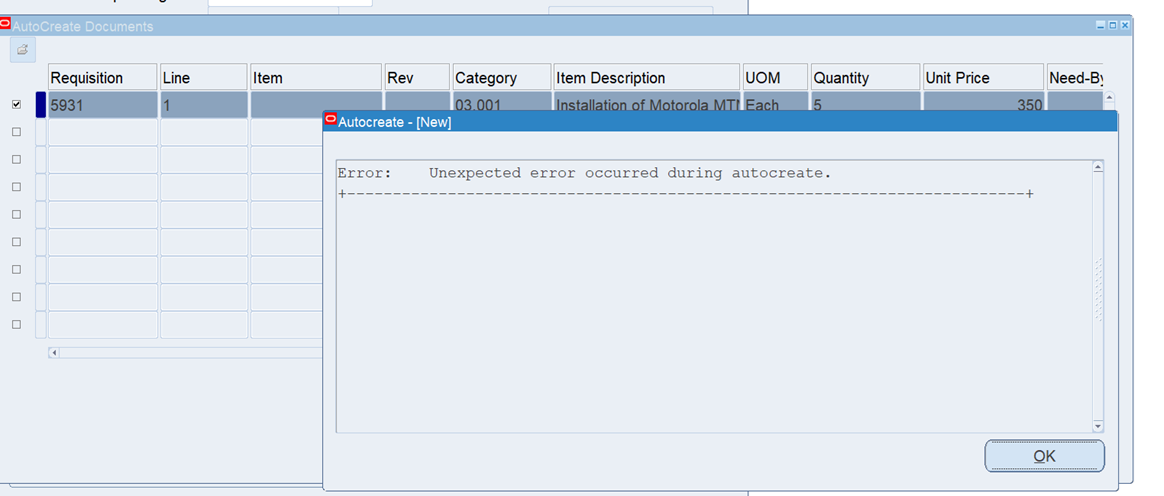This screenshot has width=1164, height=496.
Task: Select the Item column header
Action: click(315, 77)
